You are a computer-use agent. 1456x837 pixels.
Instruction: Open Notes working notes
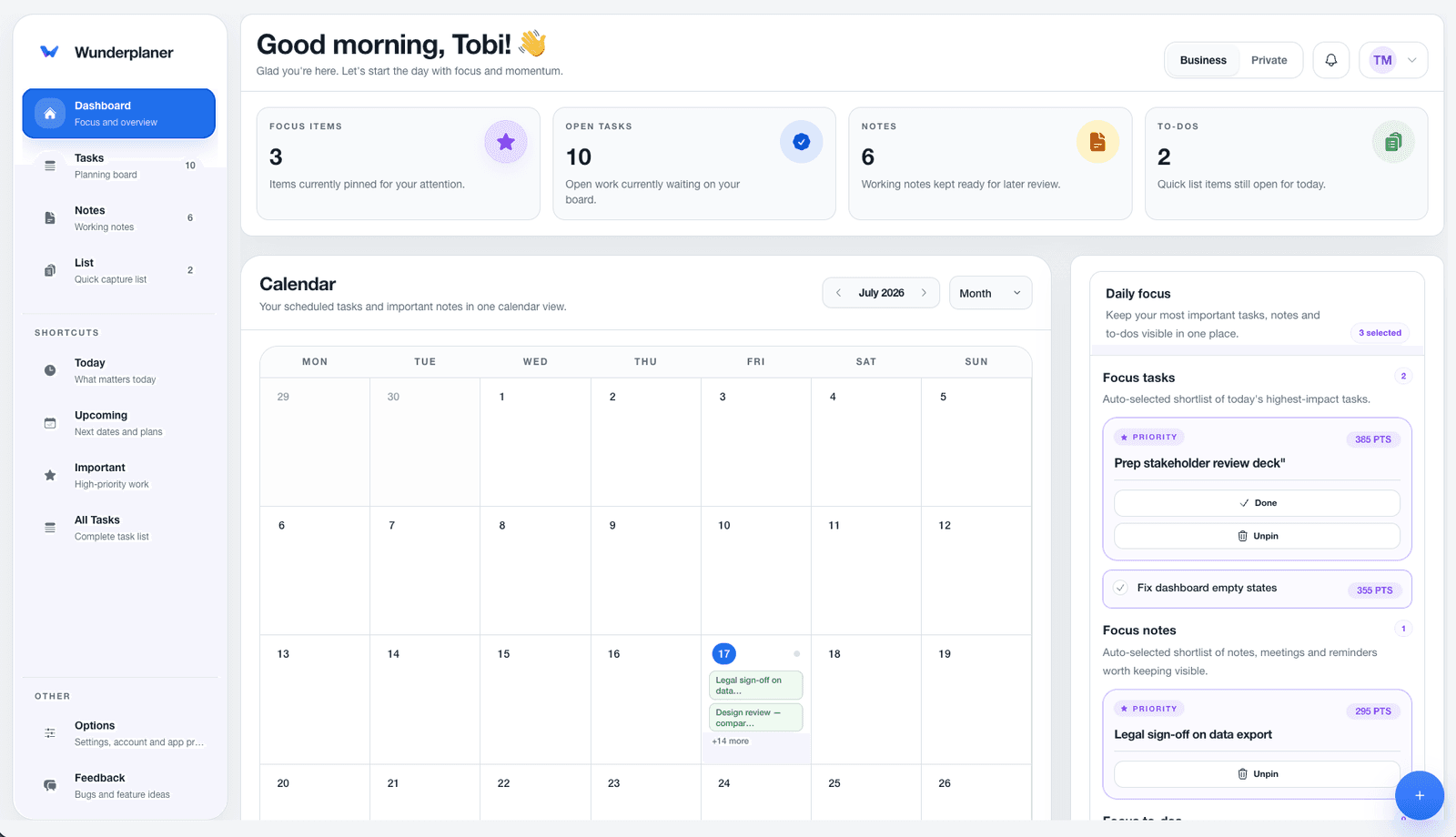118,218
